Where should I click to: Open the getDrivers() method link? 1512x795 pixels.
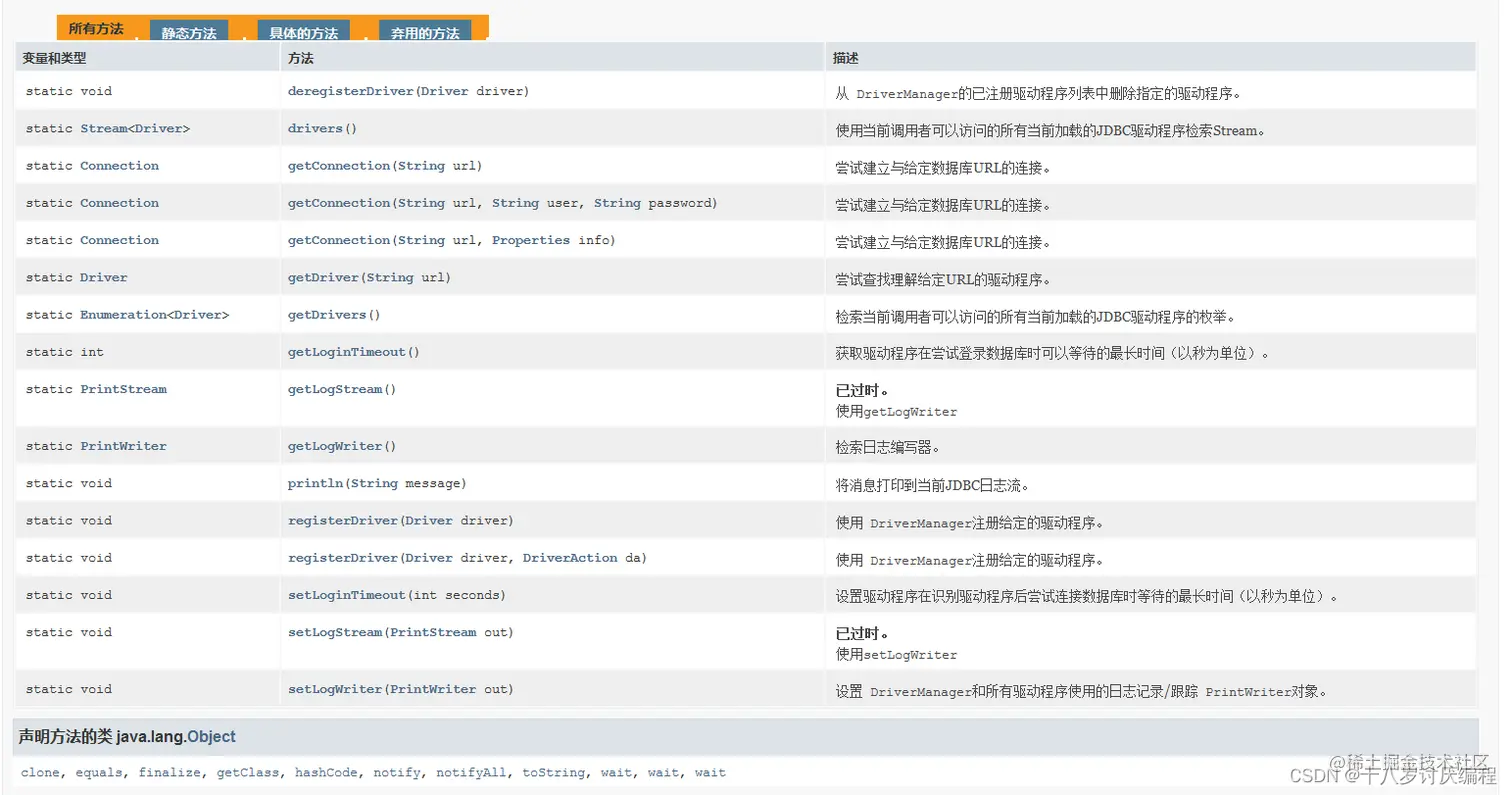[x=327, y=315]
